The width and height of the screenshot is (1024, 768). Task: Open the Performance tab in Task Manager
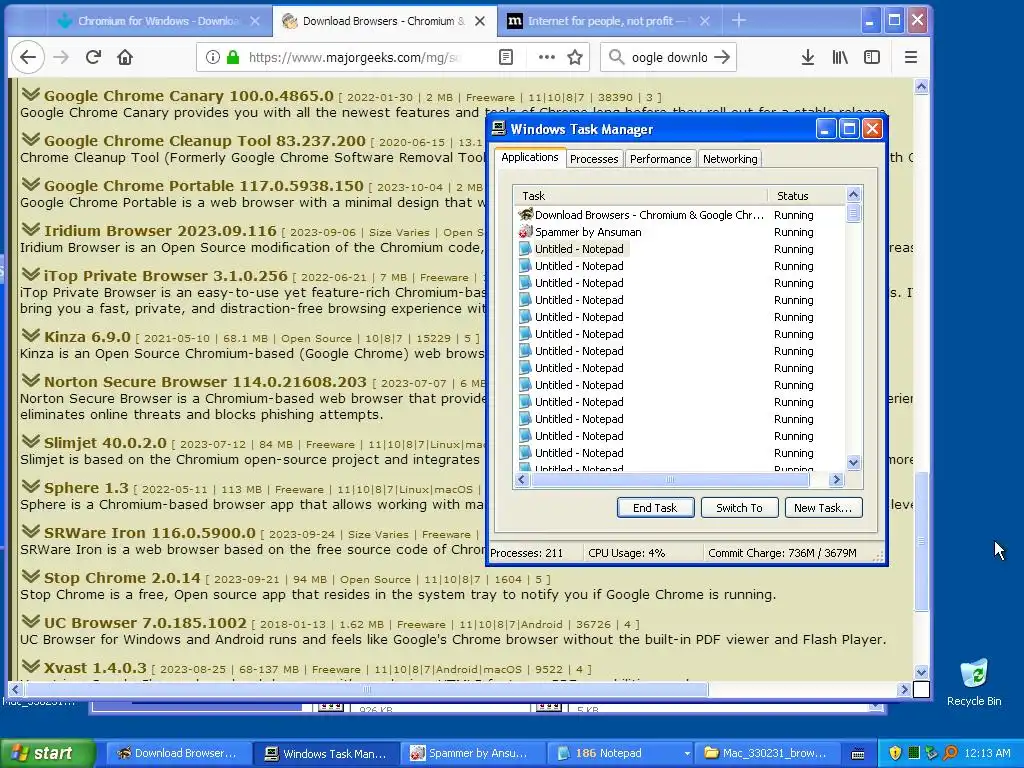660,159
